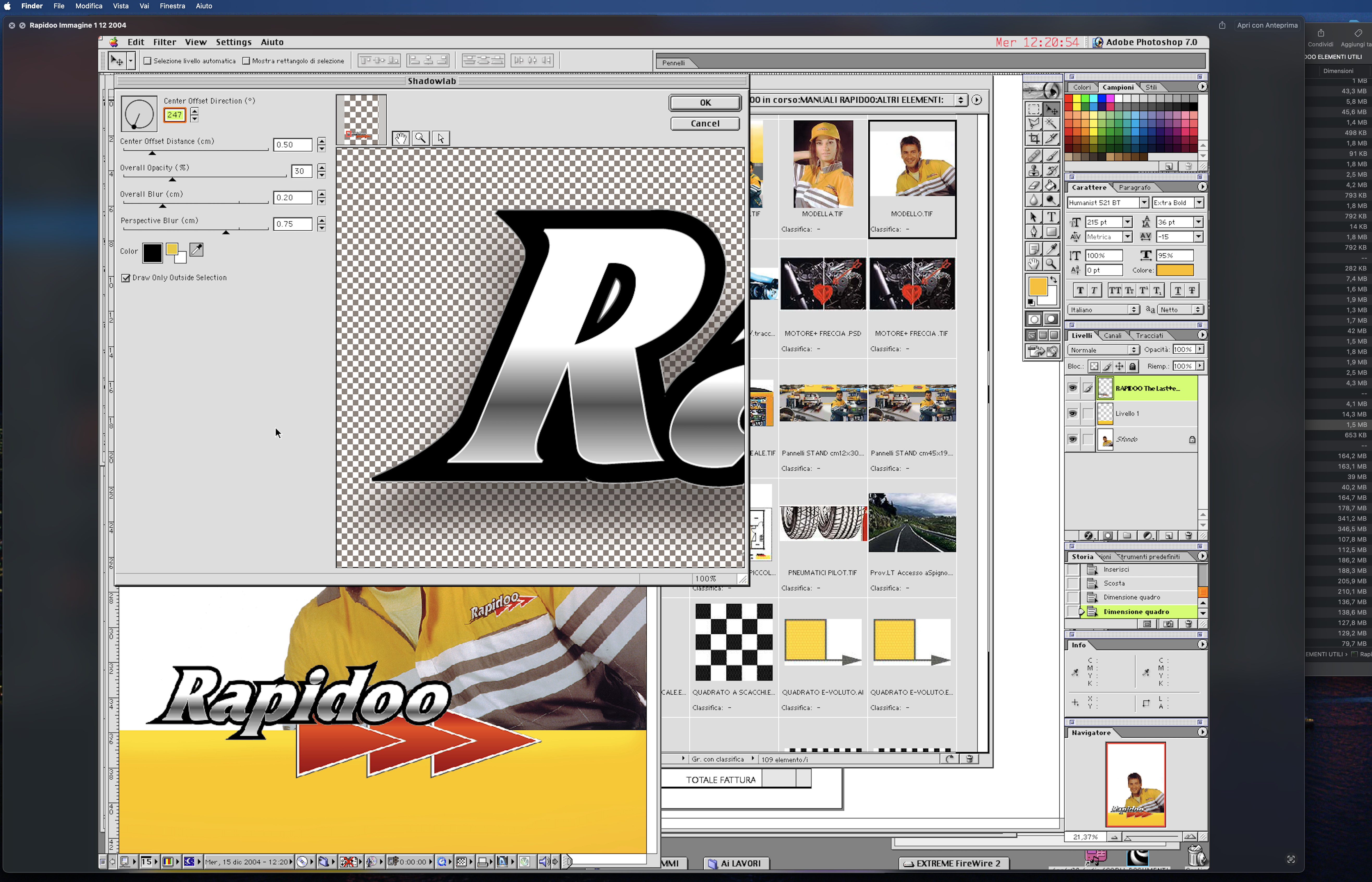The width and height of the screenshot is (1372, 882).
Task: Click Apri con Anteprima button
Action: [1267, 25]
